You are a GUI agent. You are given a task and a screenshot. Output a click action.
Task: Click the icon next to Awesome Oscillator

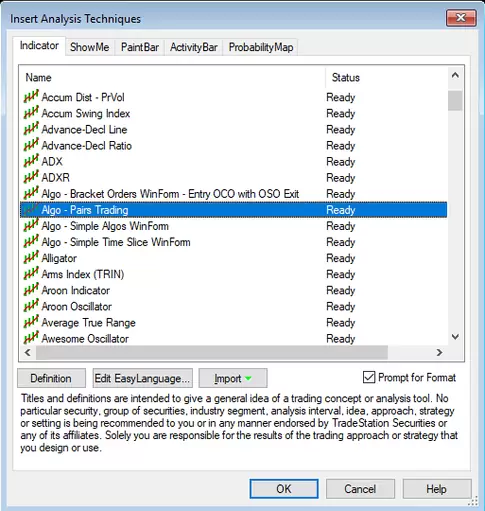[x=31, y=338]
